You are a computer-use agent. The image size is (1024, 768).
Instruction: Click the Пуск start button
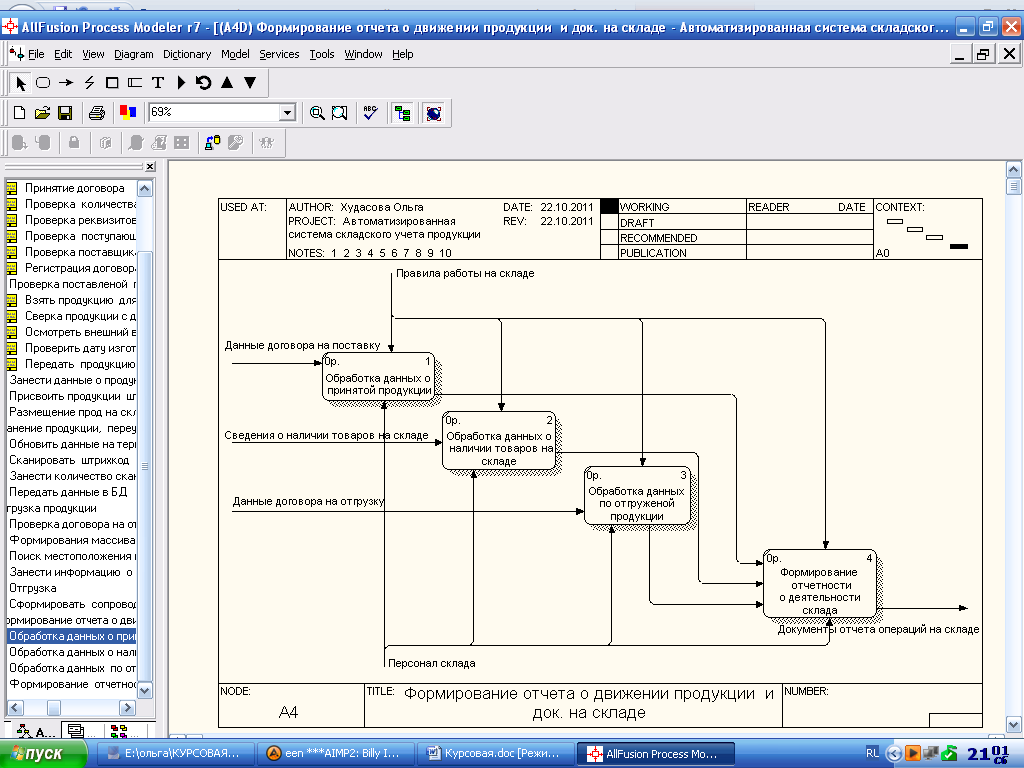(x=43, y=754)
